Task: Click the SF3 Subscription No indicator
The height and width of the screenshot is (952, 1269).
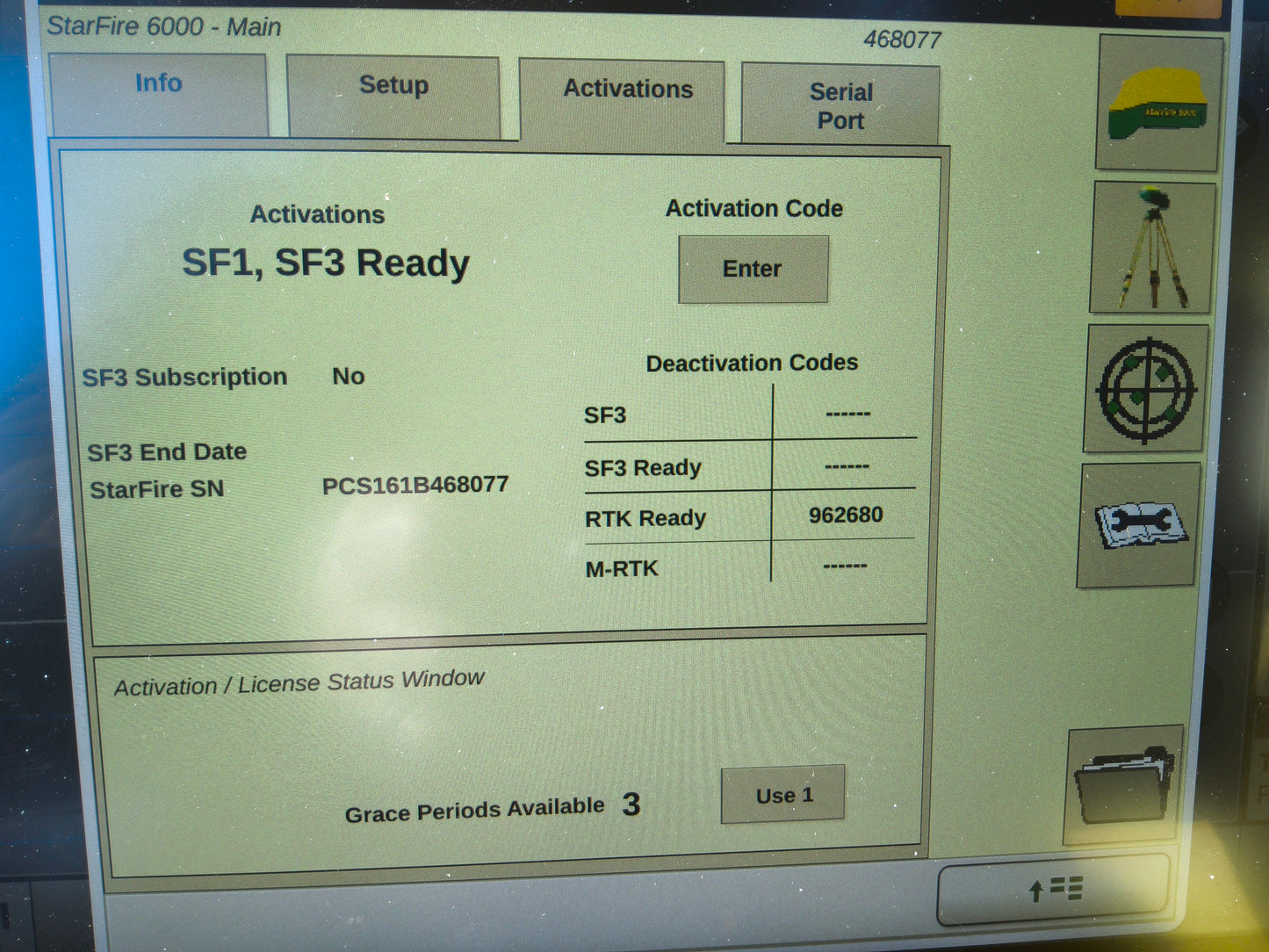Action: click(348, 376)
